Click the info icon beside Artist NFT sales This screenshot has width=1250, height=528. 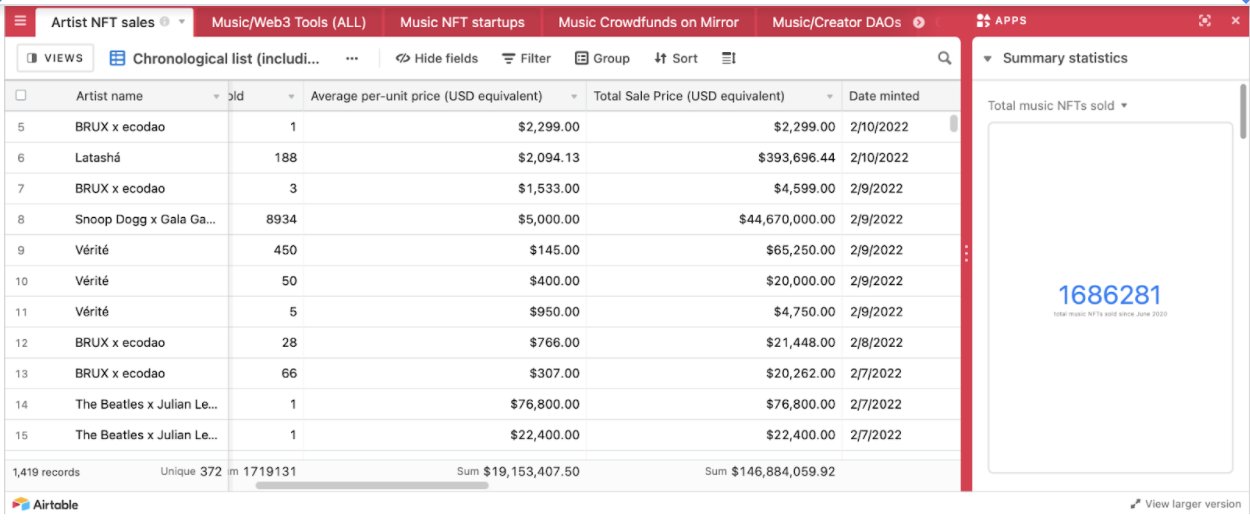pyautogui.click(x=164, y=21)
